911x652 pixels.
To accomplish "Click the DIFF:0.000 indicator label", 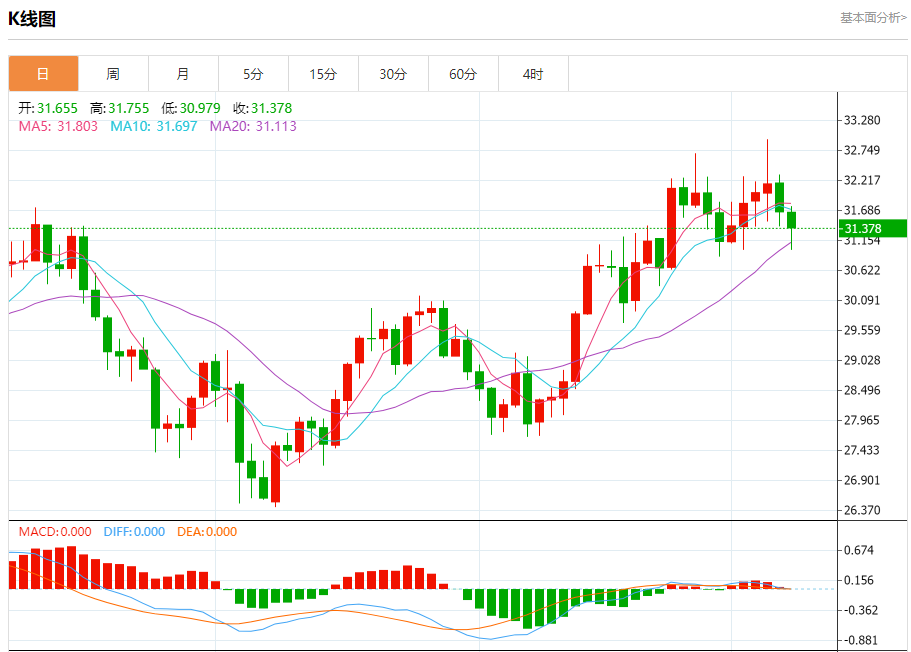I will [x=134, y=532].
